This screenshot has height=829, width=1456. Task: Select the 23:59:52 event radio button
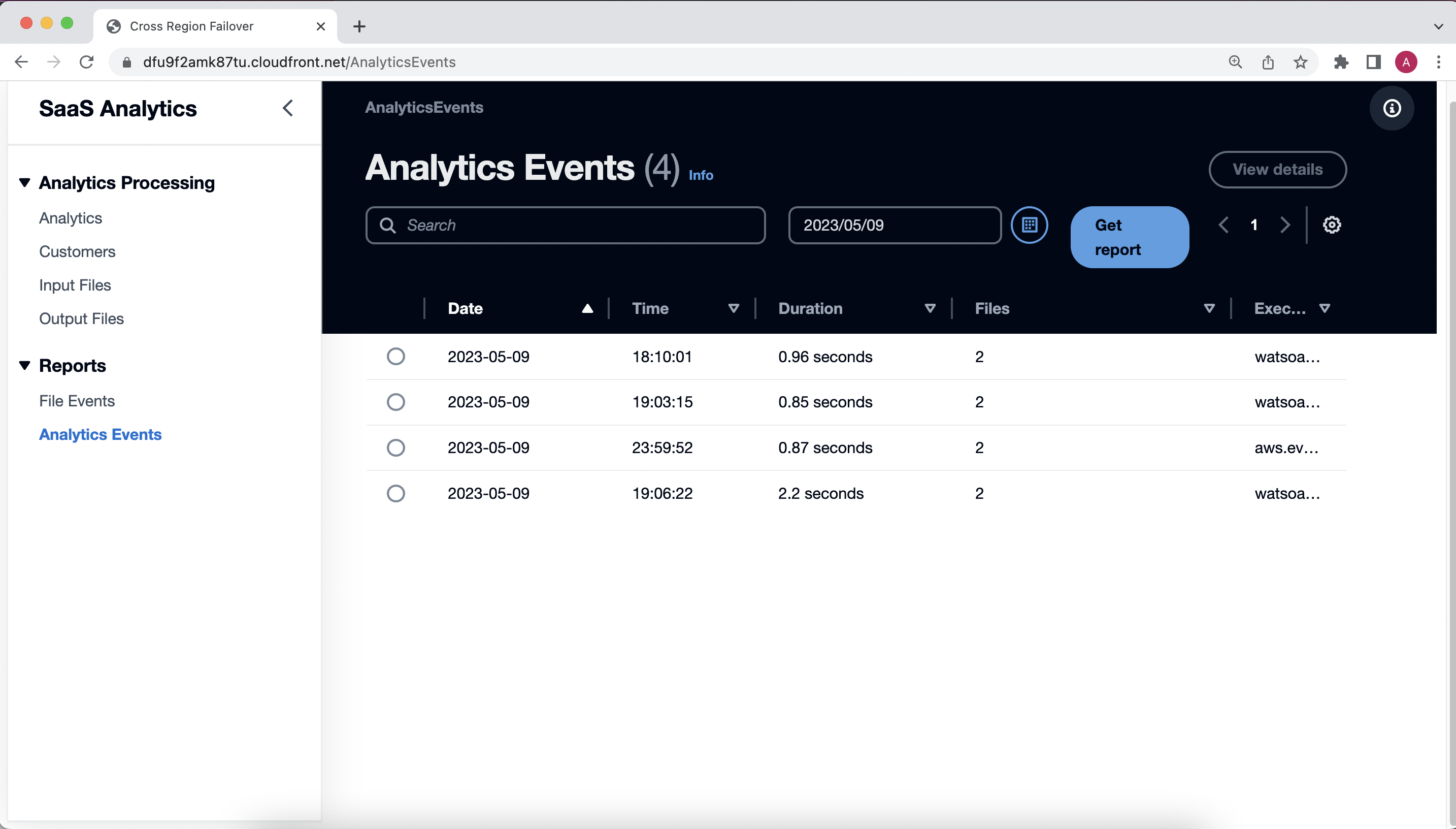coord(395,448)
